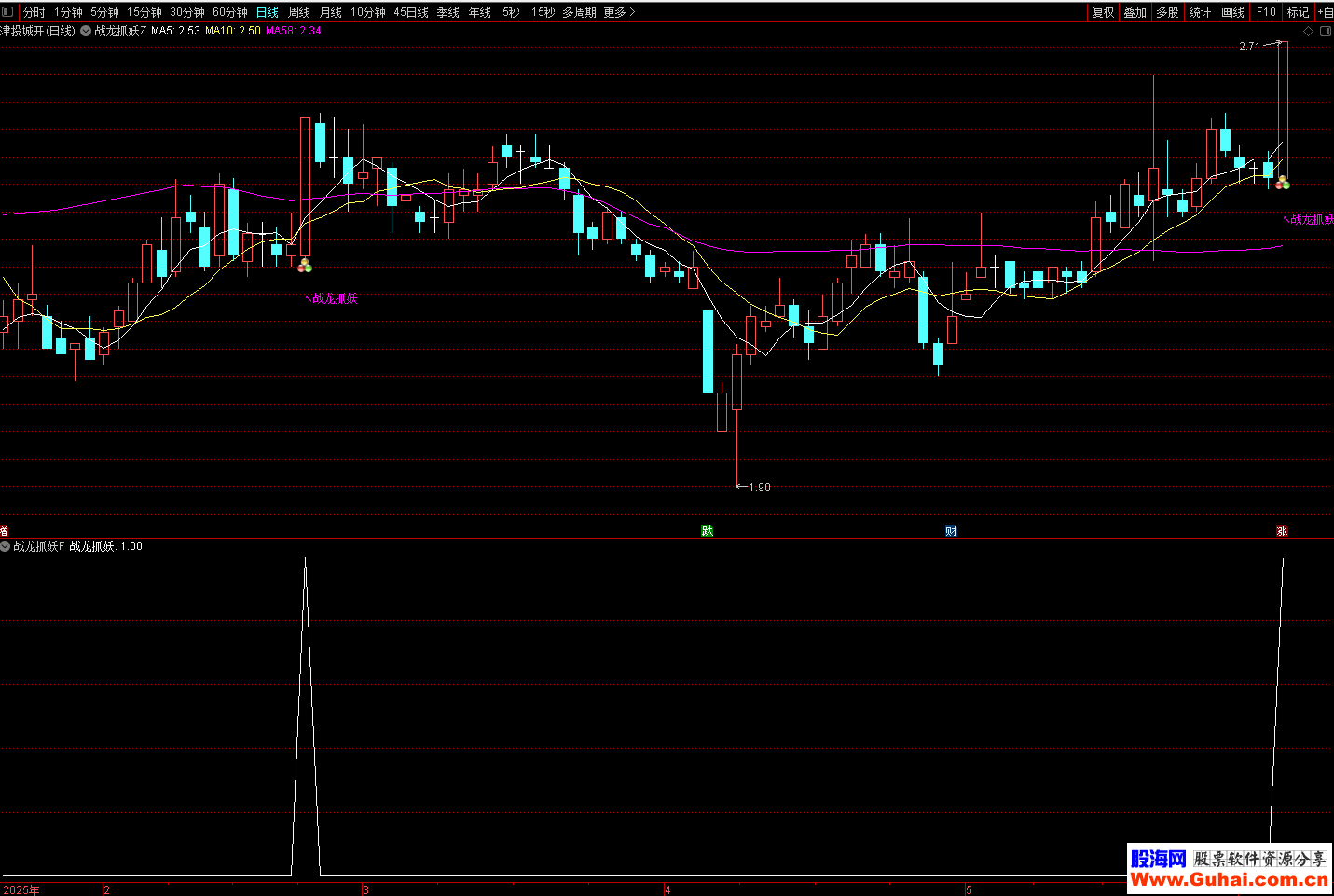Click the 复权 adjustment button

(x=1104, y=12)
